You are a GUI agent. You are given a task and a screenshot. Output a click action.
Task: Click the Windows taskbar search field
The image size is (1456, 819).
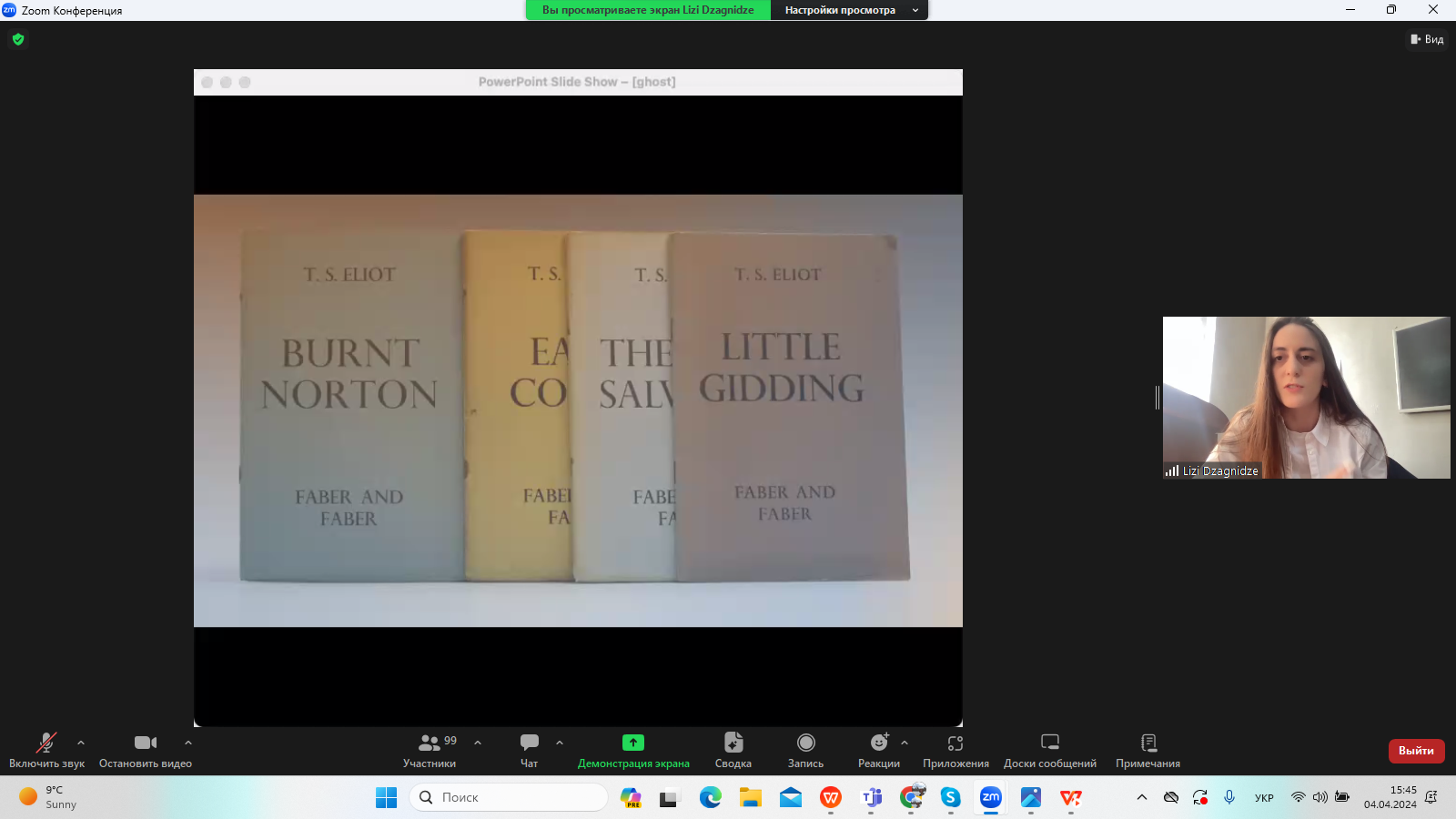(509, 797)
